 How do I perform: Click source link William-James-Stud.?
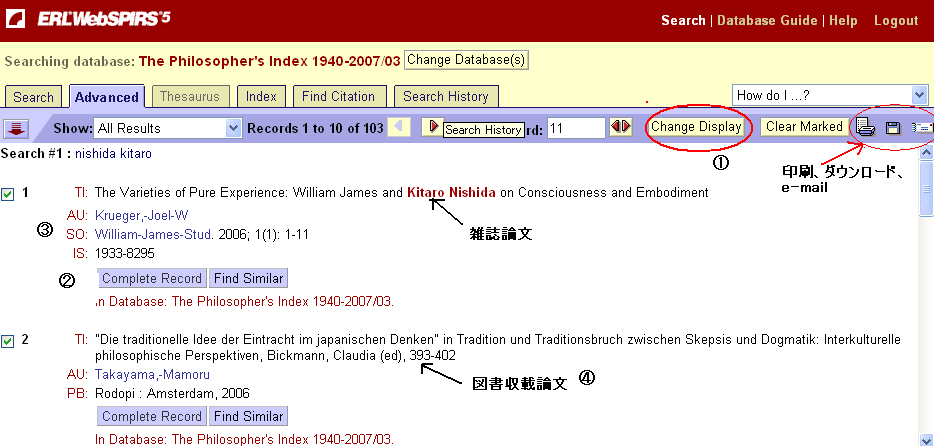tap(154, 235)
